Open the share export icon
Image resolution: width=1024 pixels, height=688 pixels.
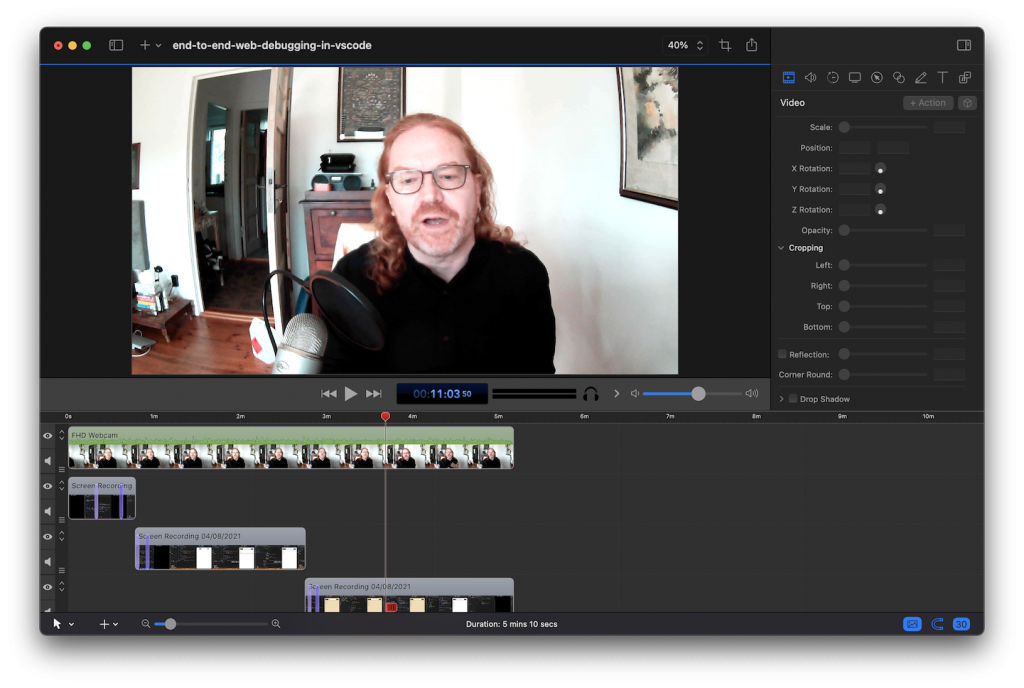[752, 45]
